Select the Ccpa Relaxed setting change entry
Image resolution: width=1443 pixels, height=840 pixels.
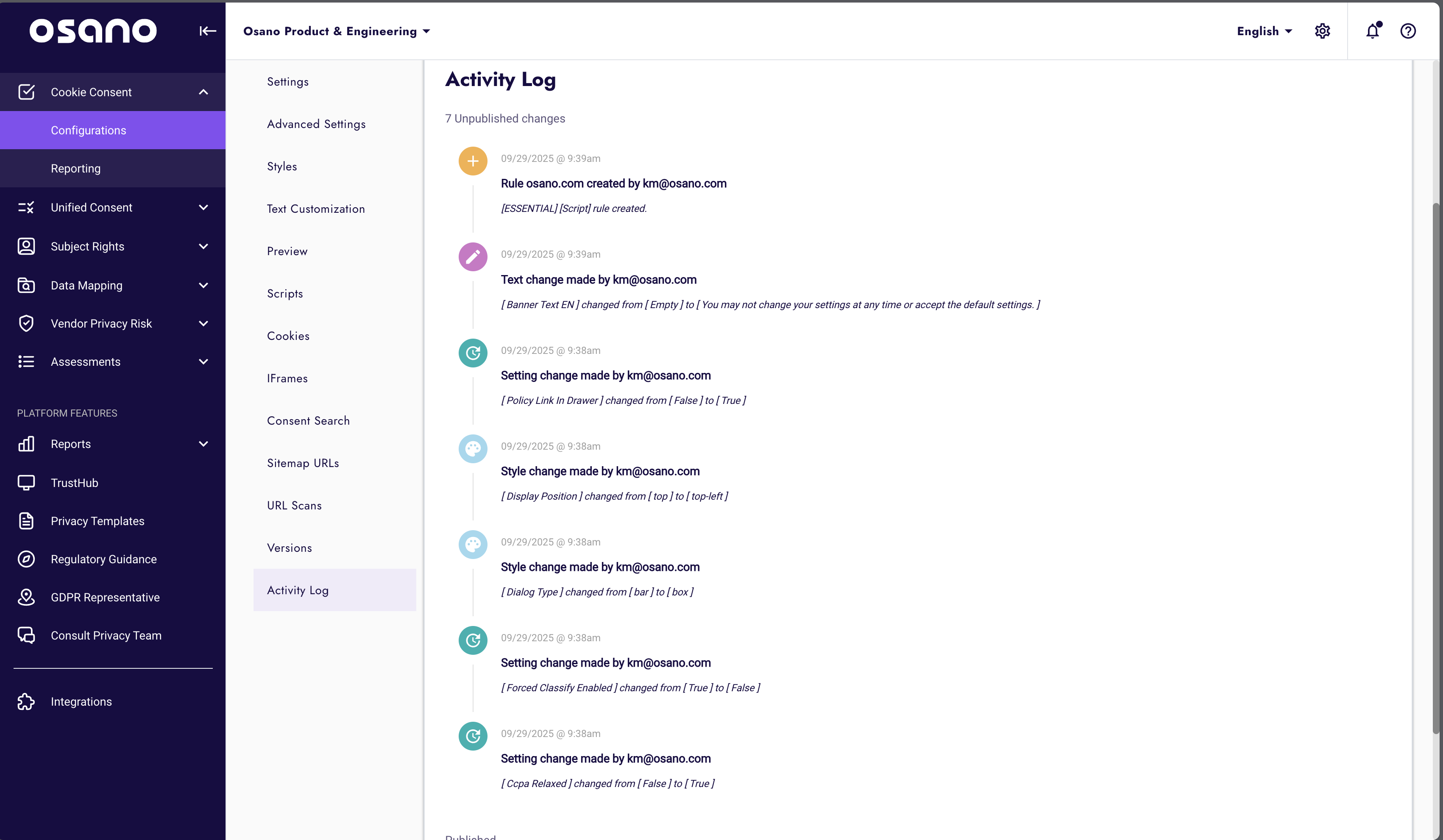pos(605,758)
